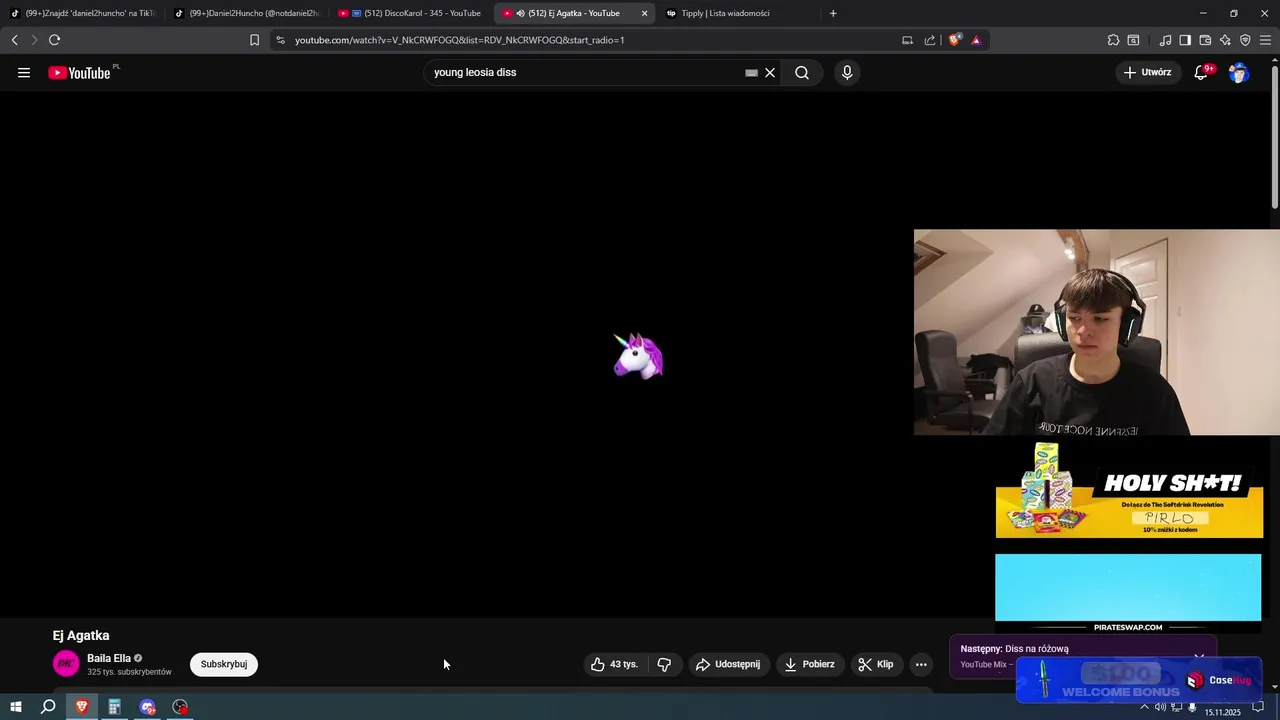The width and height of the screenshot is (1280, 720).
Task: Create a clip with Klip button
Action: coord(876,664)
